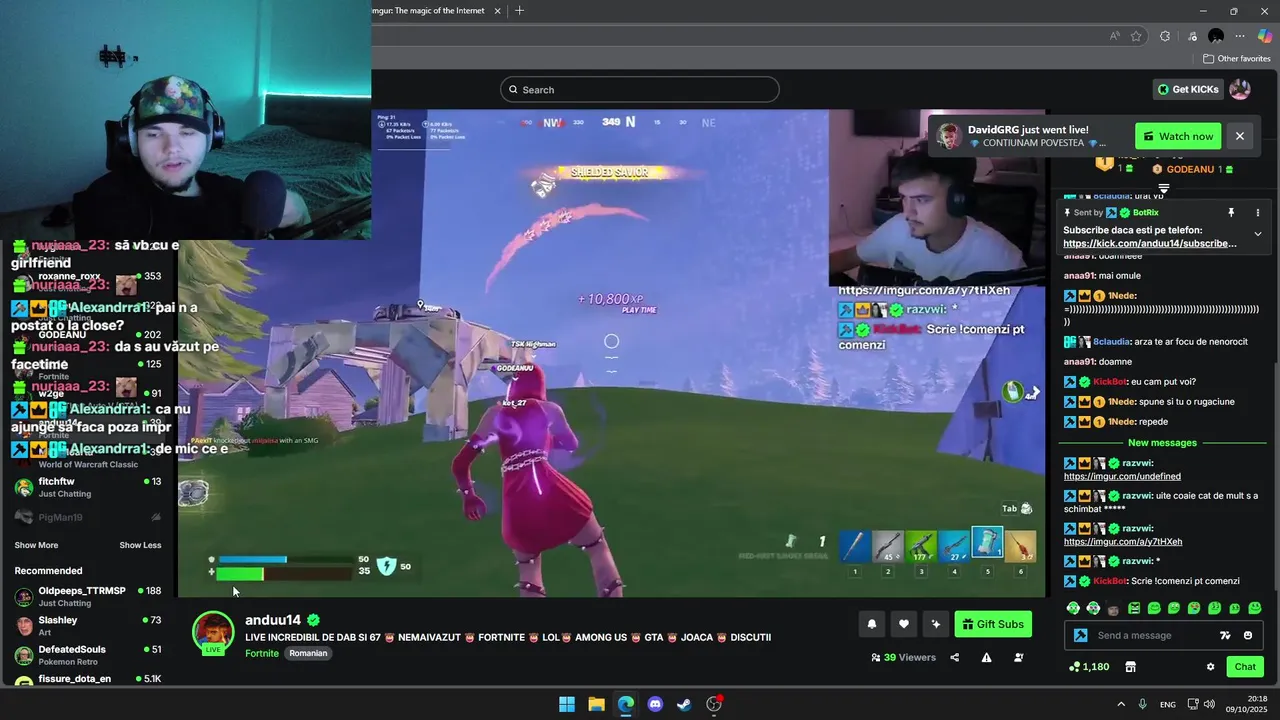Expand the pinned BotRix message chevron

tap(1258, 234)
